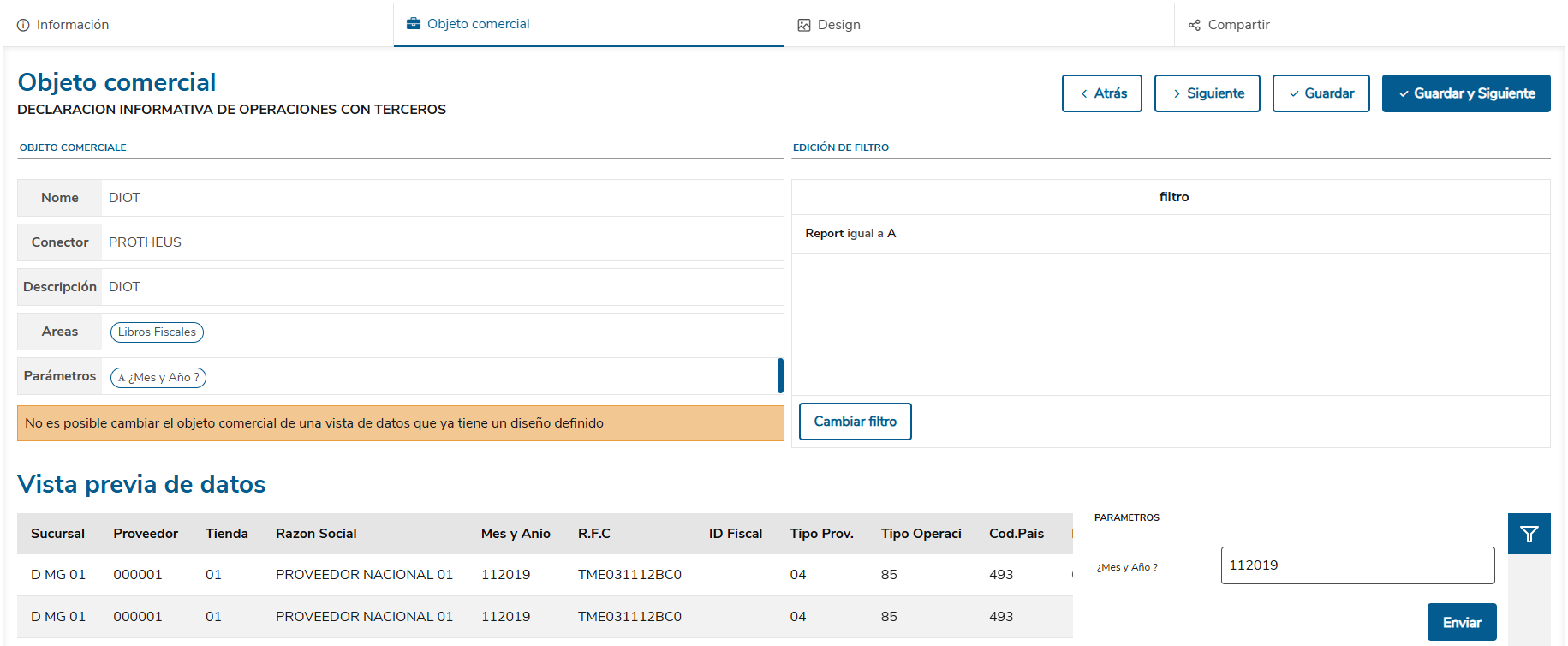Viewport: 1568px width, 646px height.
Task: Click the Design tab image icon
Action: (804, 25)
